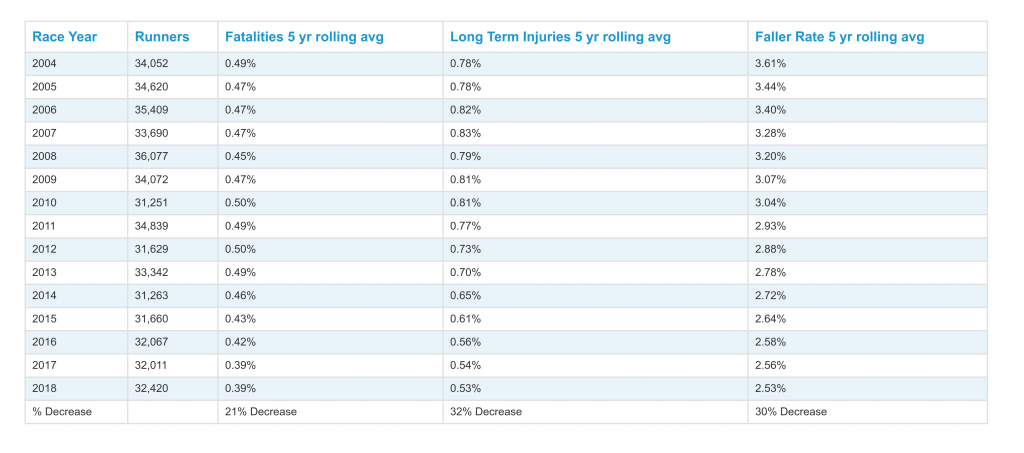Select the 32,420 runners cell
1024x453 pixels.
pyautogui.click(x=151, y=388)
